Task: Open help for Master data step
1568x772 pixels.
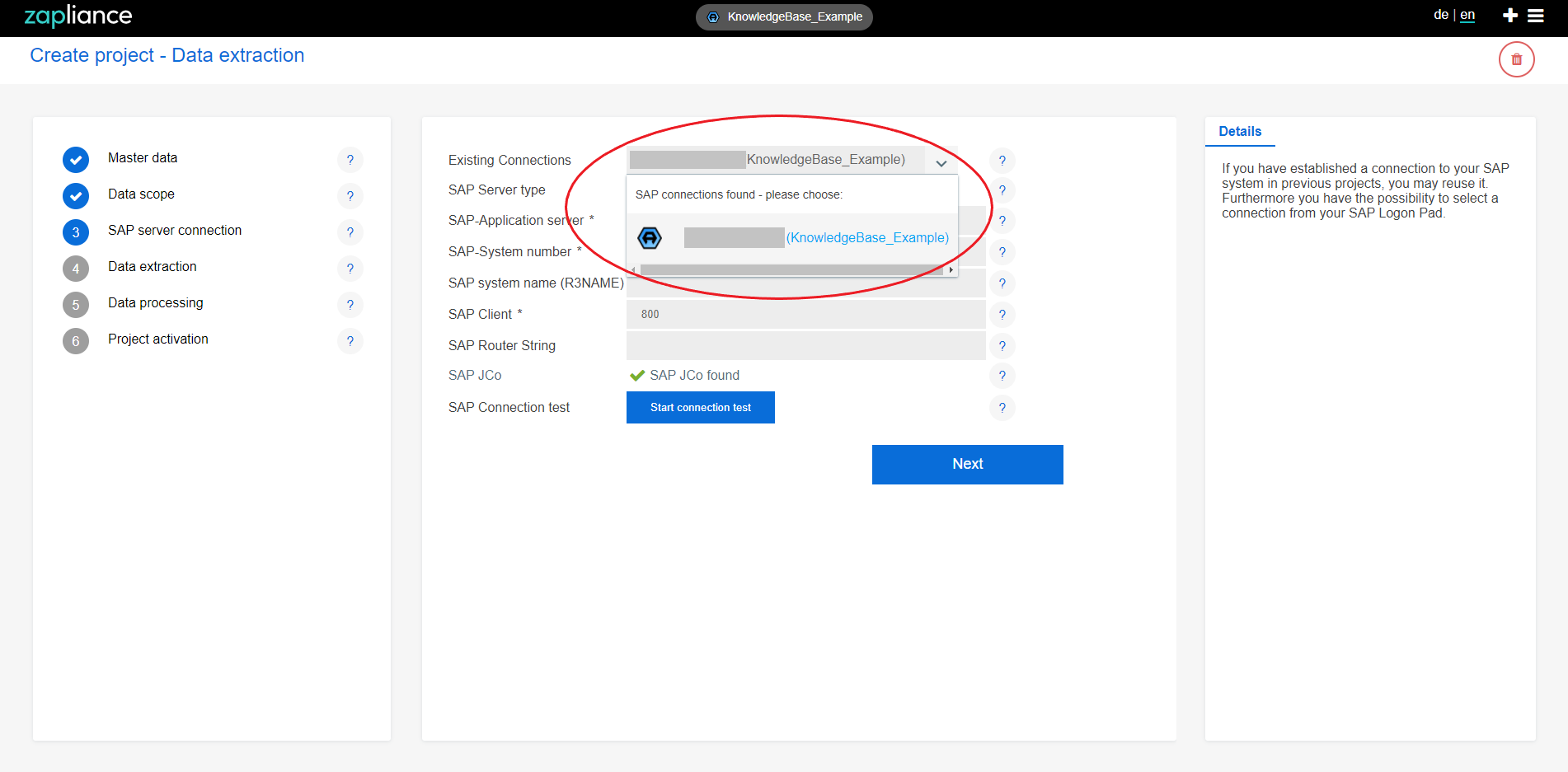Action: 350,160
